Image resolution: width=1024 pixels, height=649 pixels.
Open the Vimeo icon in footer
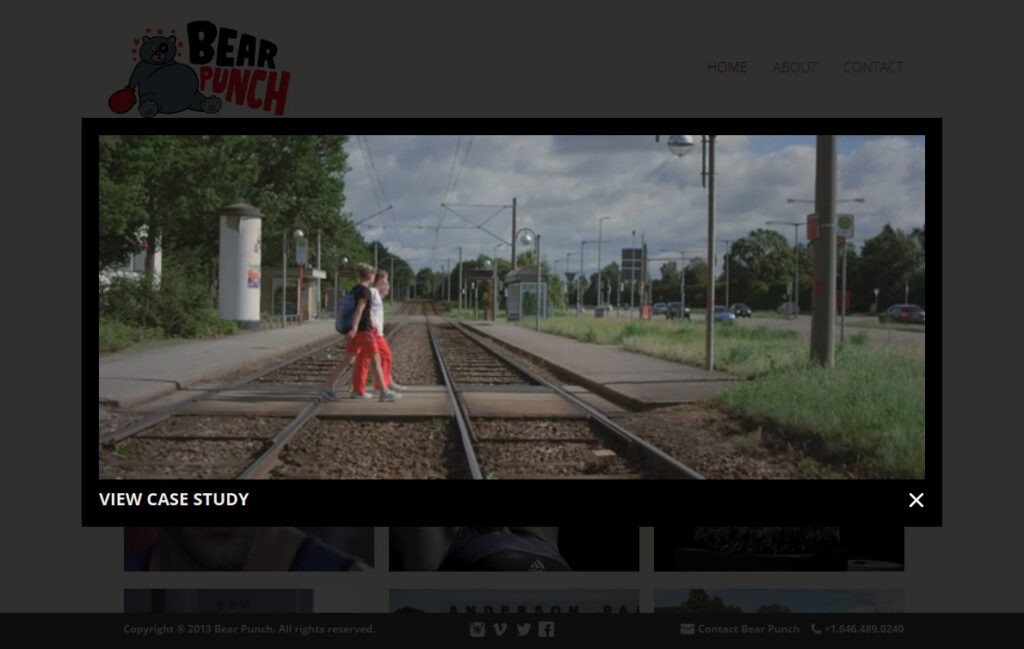click(500, 629)
